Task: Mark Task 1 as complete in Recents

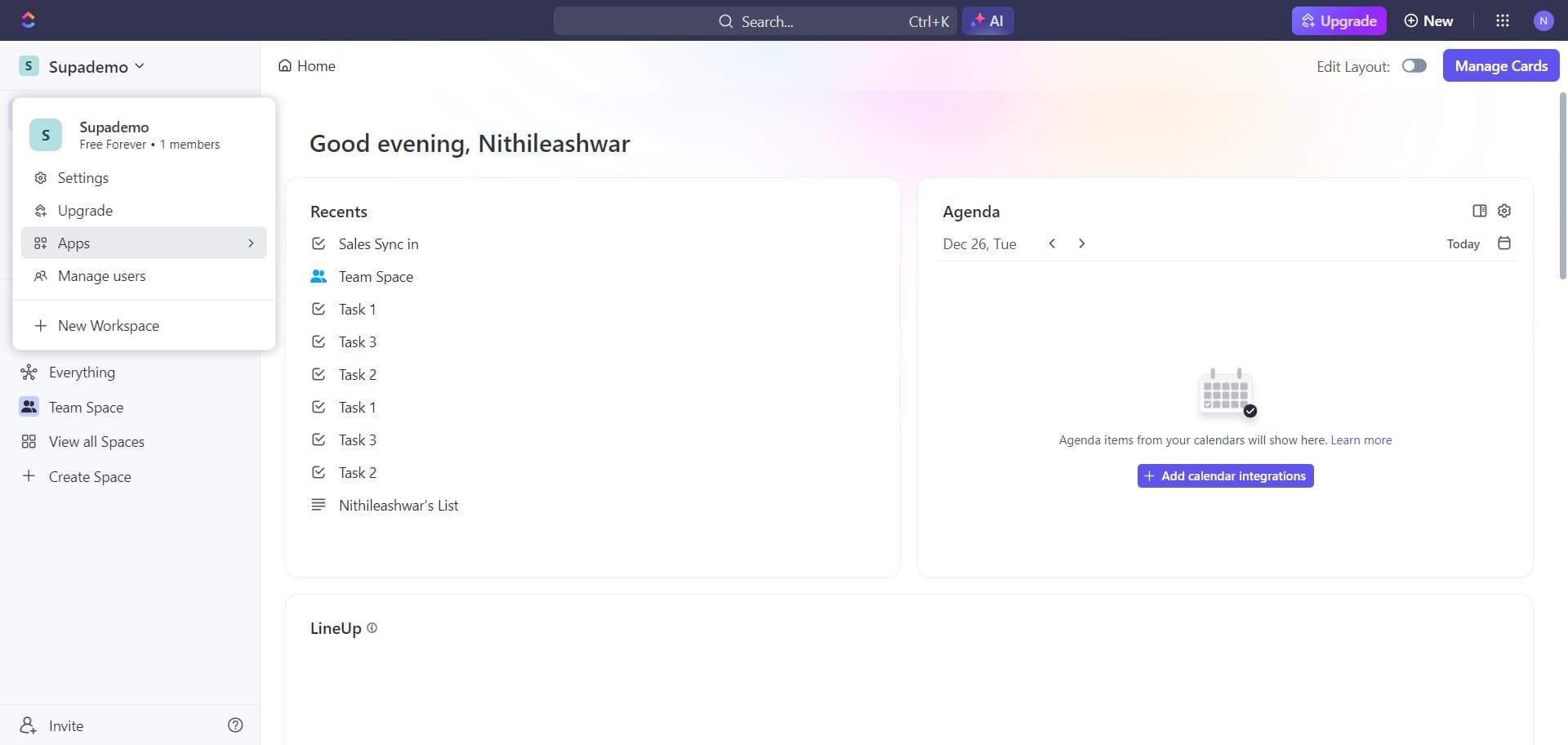Action: coord(318,309)
